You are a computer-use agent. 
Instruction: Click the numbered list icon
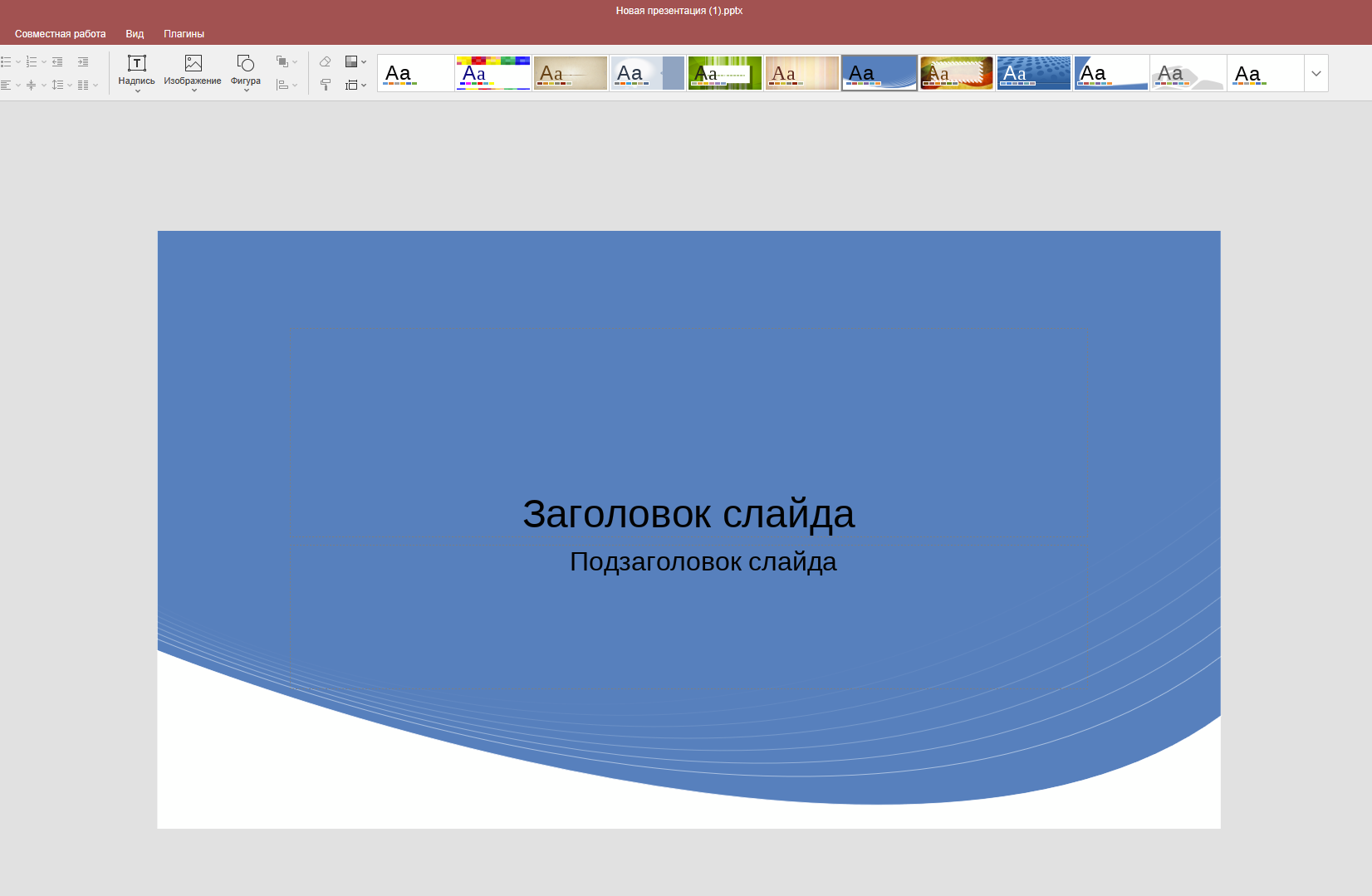(x=32, y=62)
